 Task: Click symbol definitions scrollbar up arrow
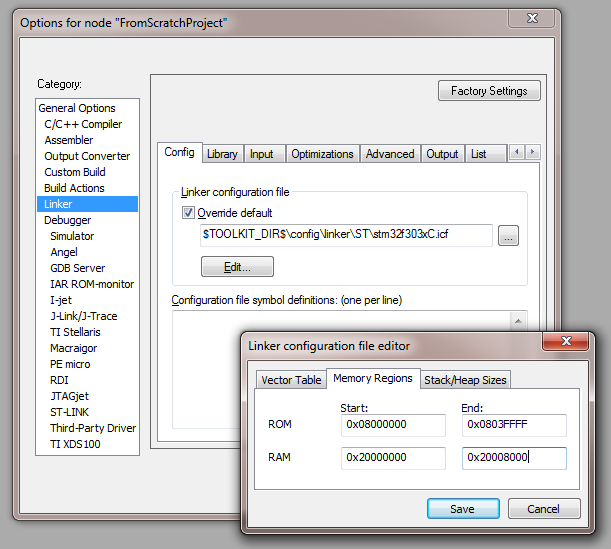518,321
